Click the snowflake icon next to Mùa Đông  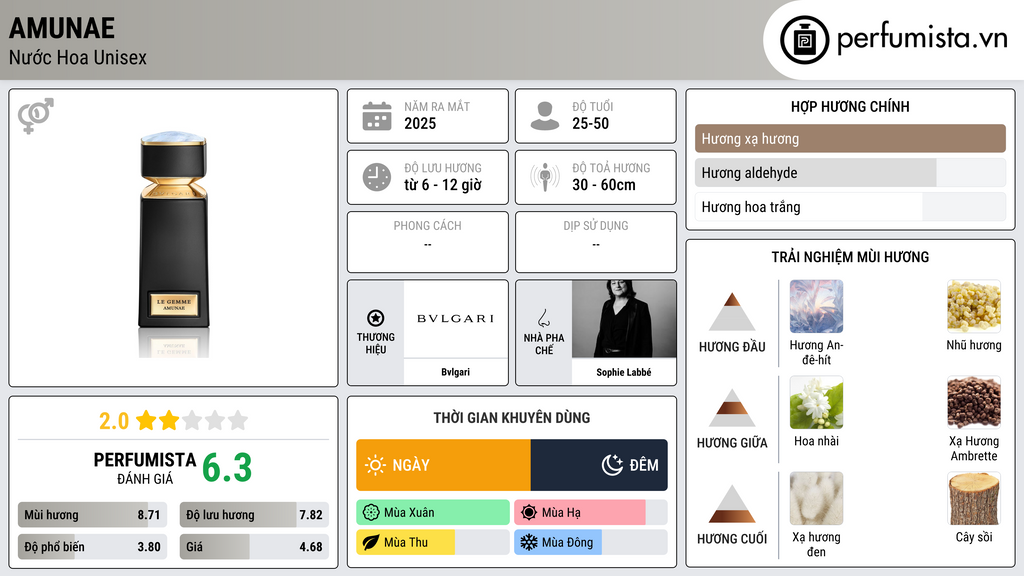pos(529,543)
